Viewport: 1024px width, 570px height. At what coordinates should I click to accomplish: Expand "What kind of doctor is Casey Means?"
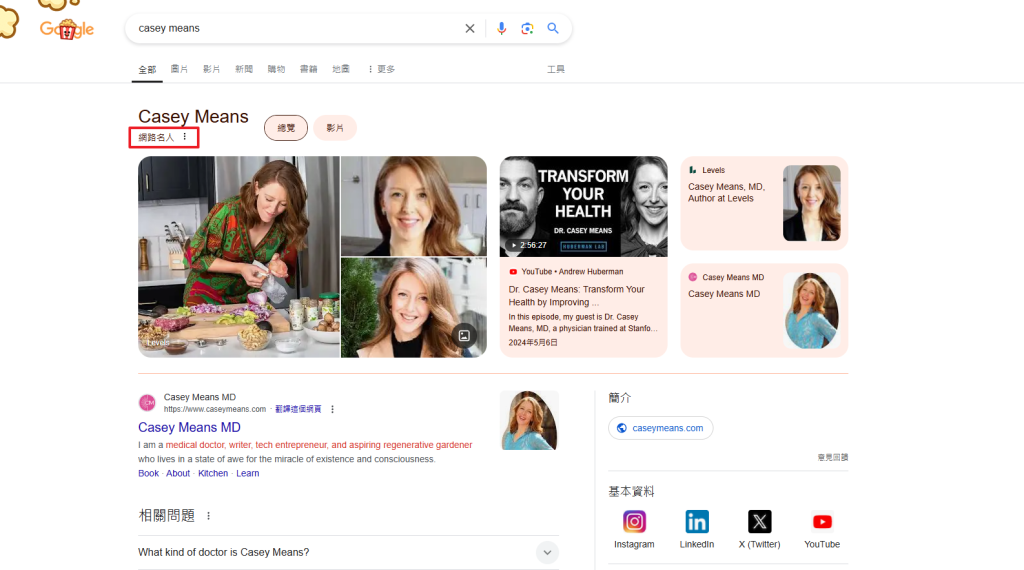click(546, 552)
